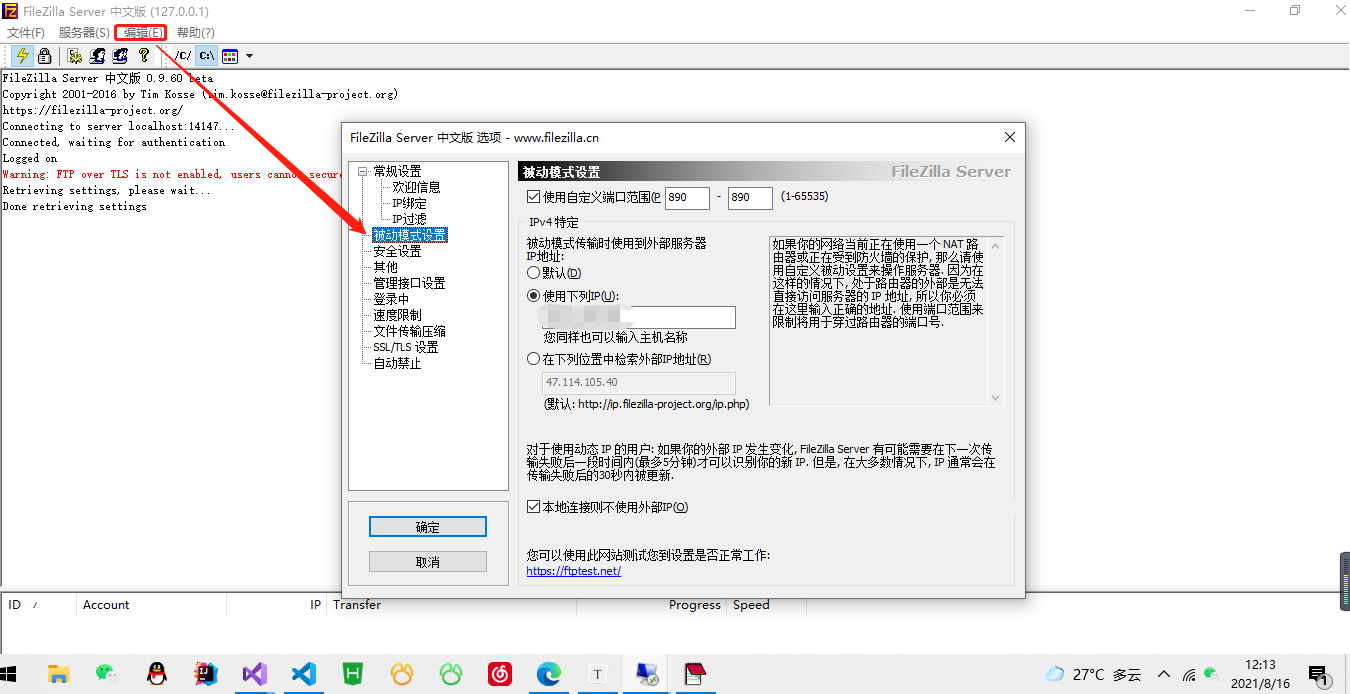Select 被动模式设置 in the options tree
This screenshot has width=1350, height=694.
click(410, 235)
